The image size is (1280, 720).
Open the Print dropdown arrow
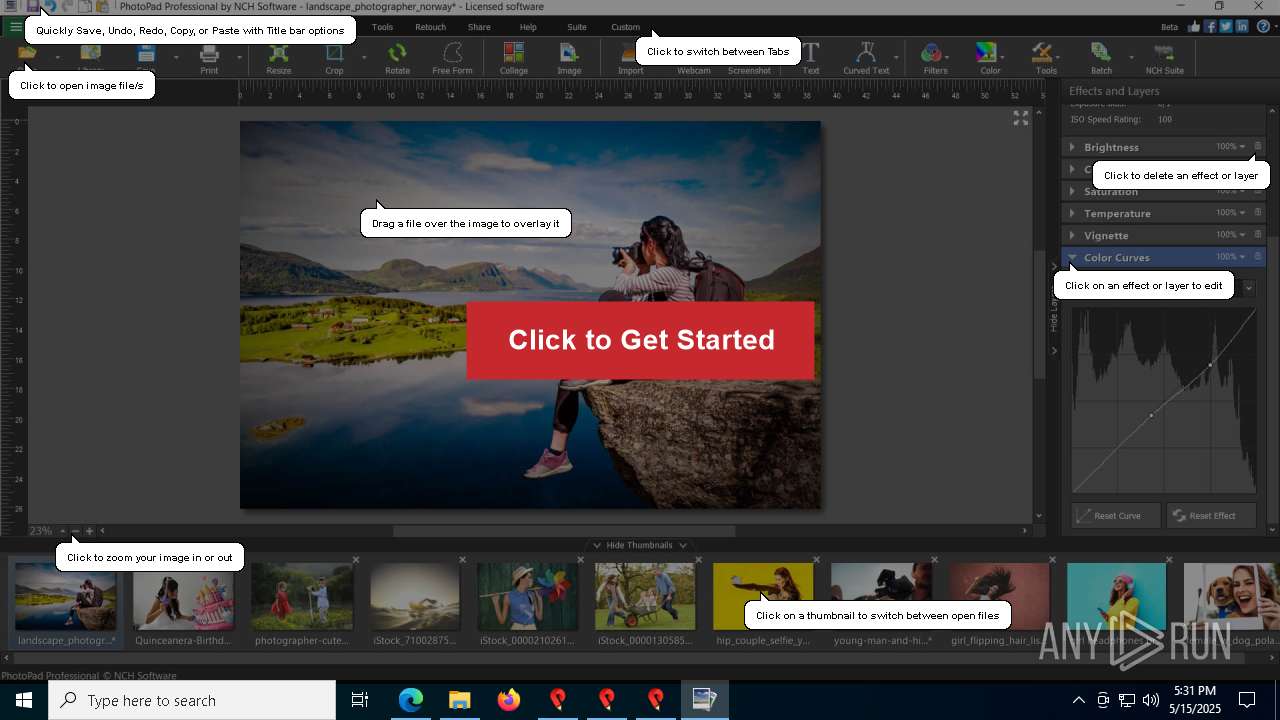click(239, 58)
